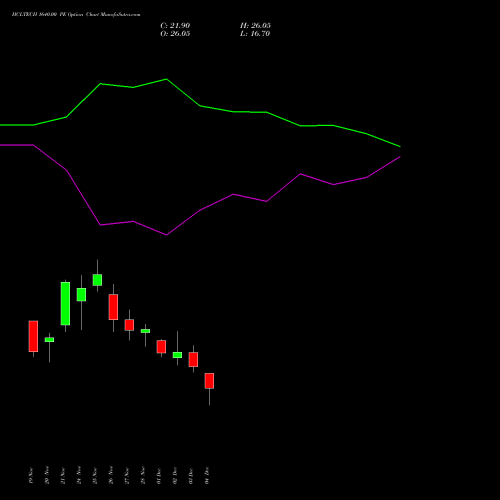Click the 26 Nov date label
The image size is (500, 500).
click(111, 476)
